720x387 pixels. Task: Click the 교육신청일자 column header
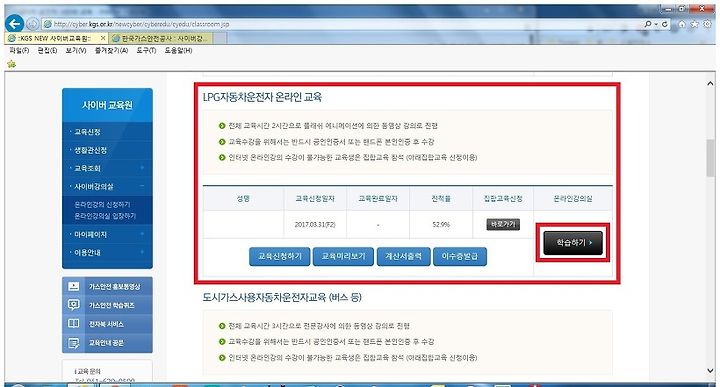[315, 199]
